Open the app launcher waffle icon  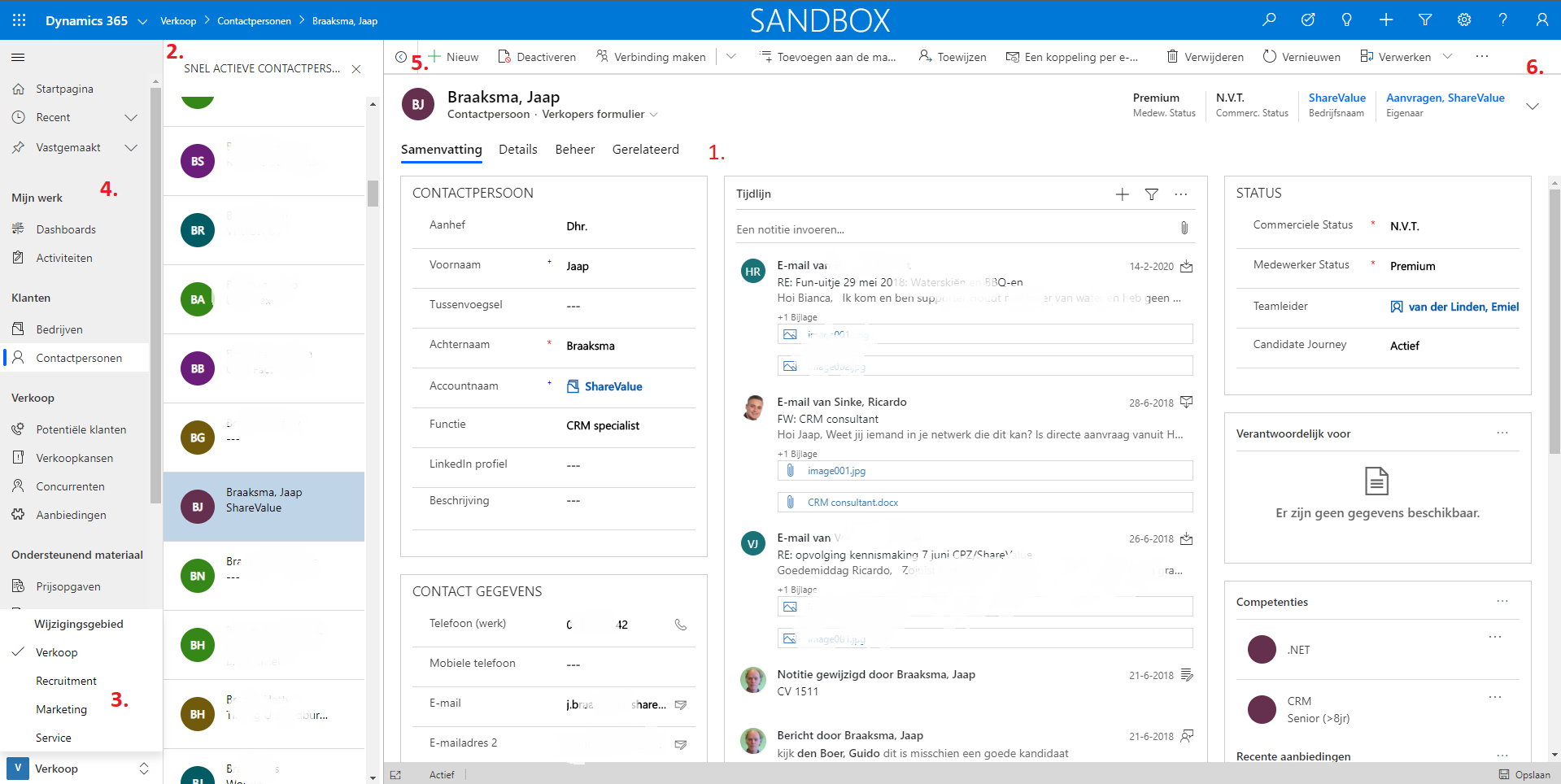tap(20, 20)
